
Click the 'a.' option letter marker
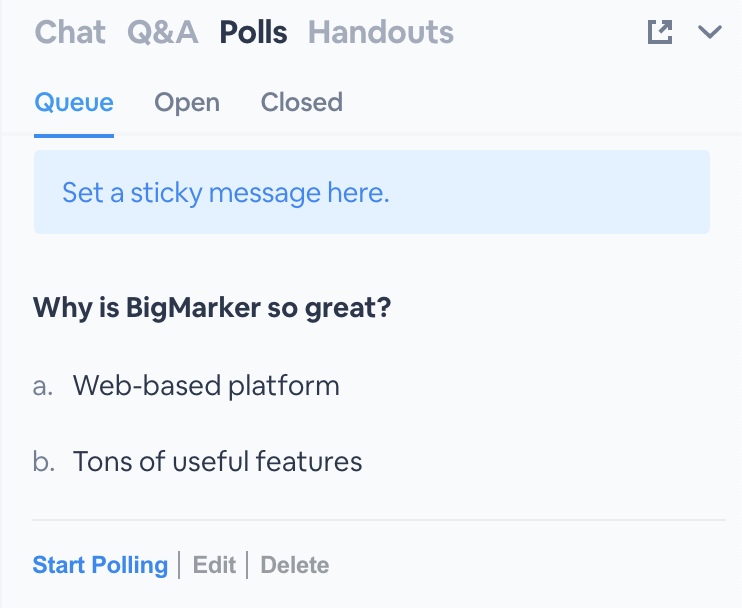click(42, 386)
